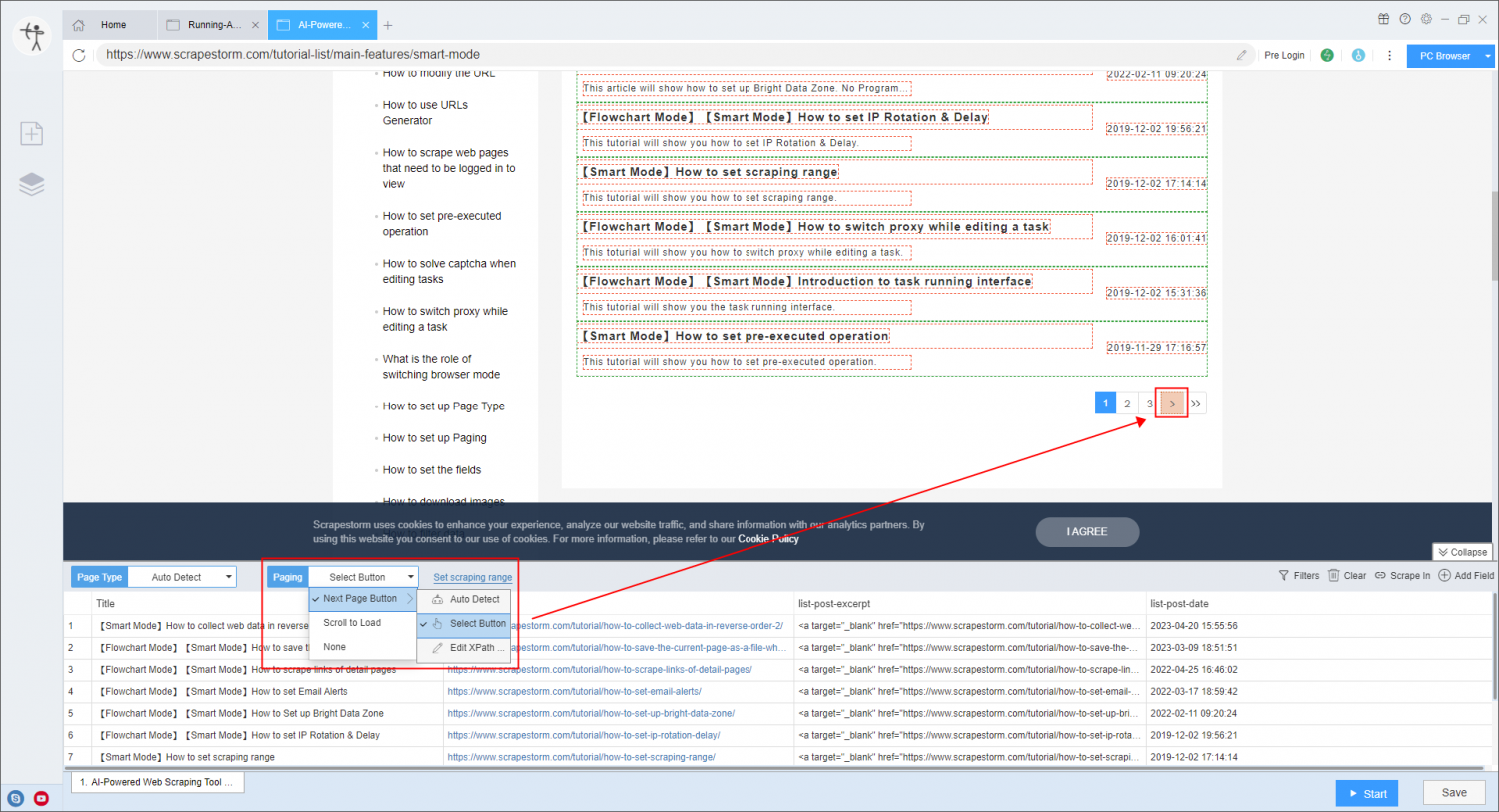
Task: Click the three-dot more options icon
Action: pos(1389,56)
